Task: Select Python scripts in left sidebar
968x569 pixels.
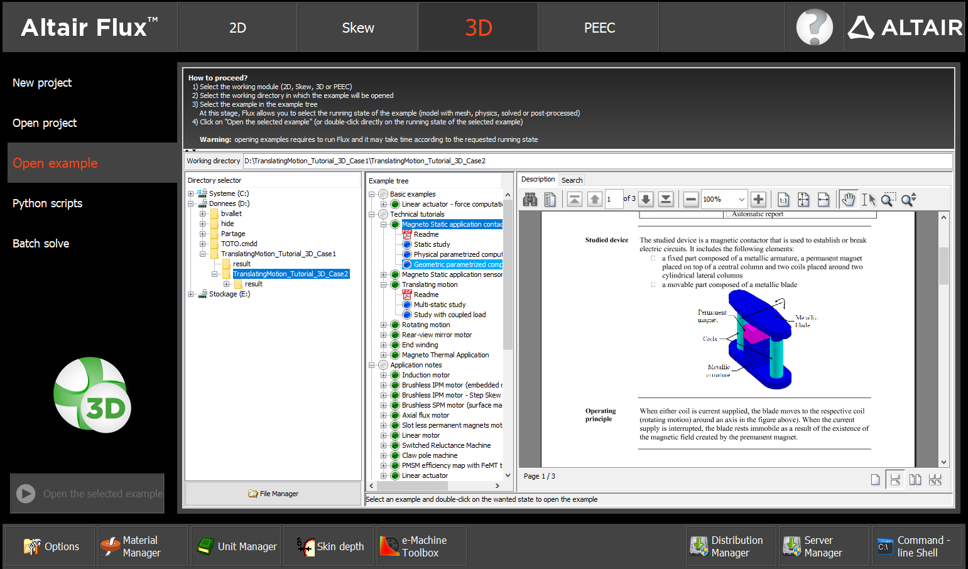Action: [x=47, y=203]
